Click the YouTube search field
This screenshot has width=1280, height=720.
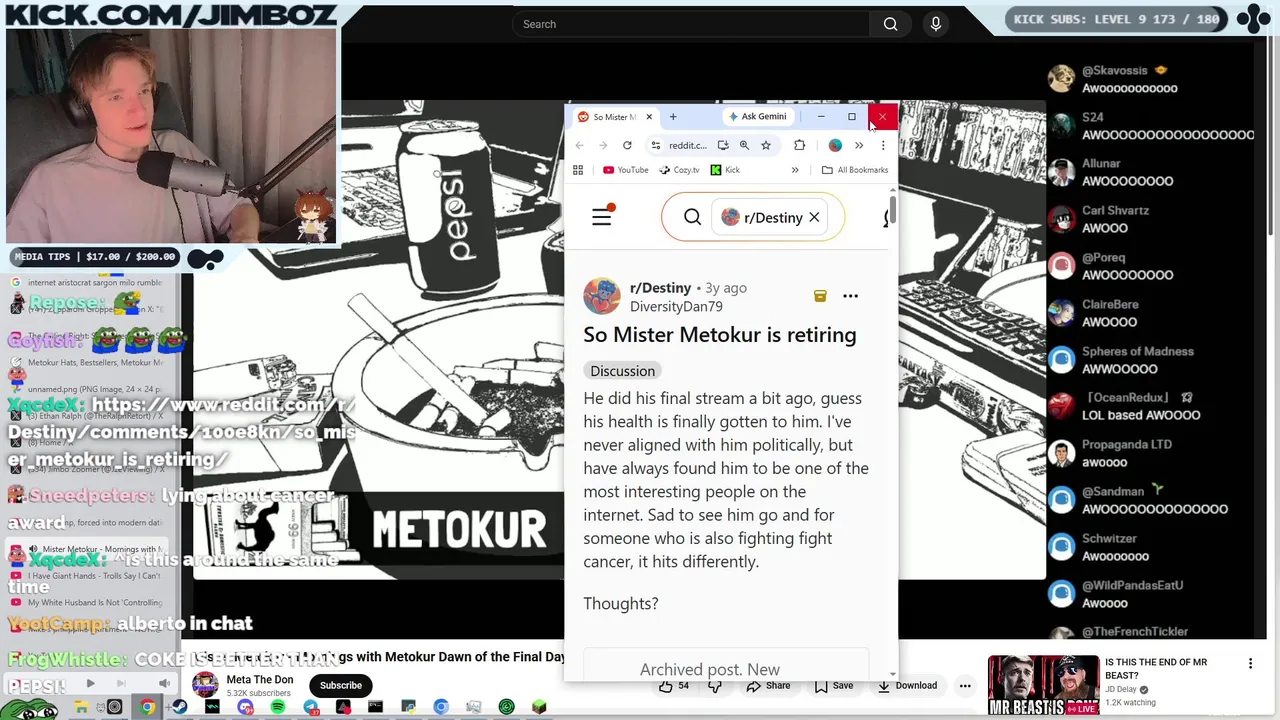[690, 24]
